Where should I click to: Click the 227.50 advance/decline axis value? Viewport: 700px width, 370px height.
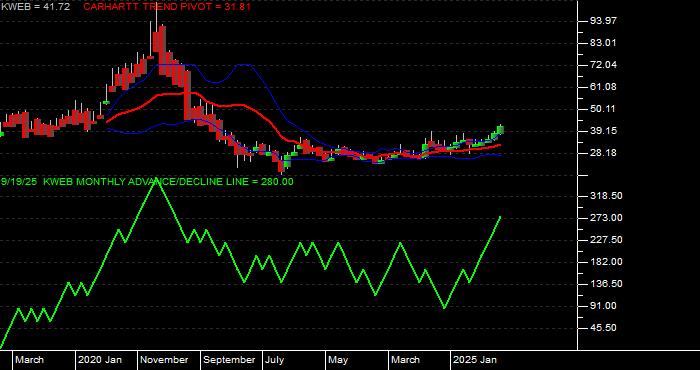pos(605,240)
